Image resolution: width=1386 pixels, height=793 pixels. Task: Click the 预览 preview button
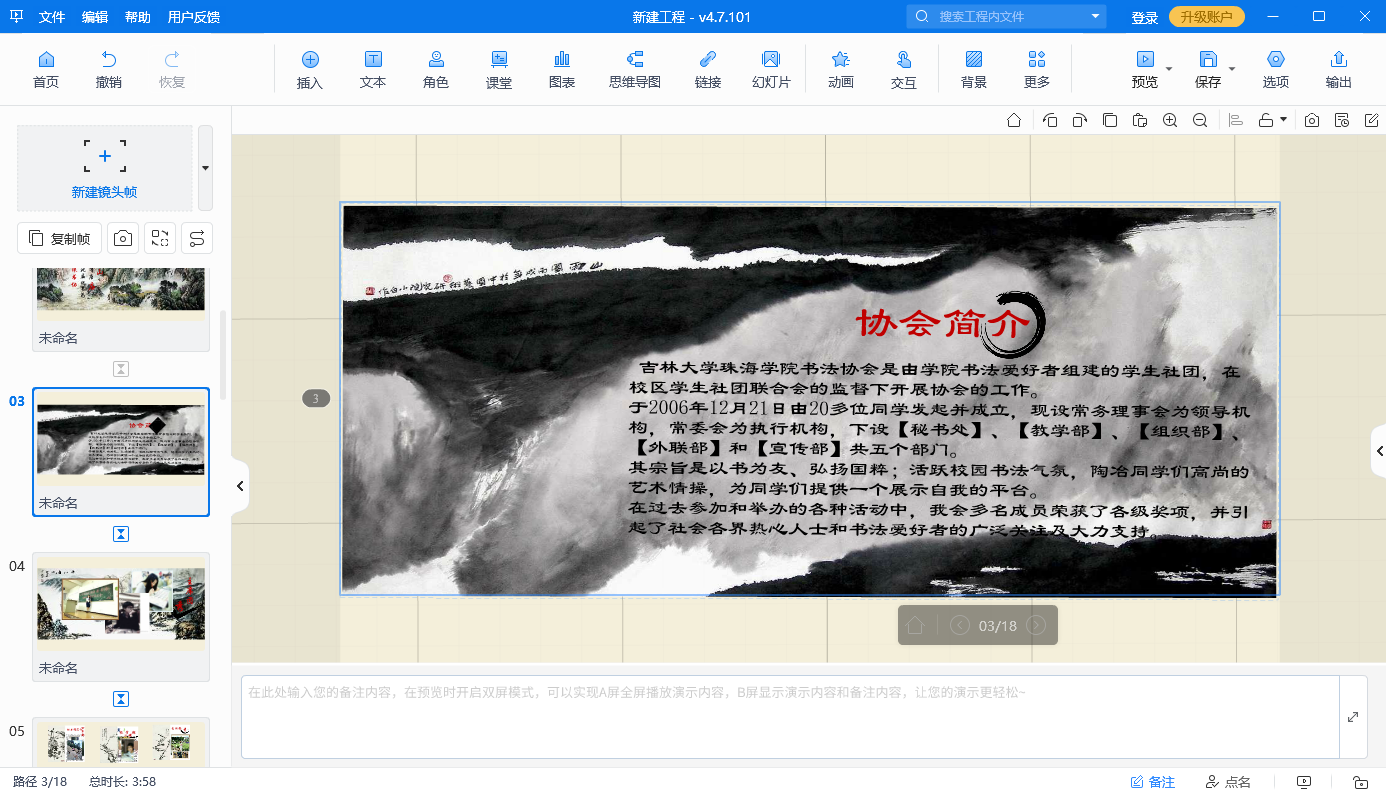1145,70
